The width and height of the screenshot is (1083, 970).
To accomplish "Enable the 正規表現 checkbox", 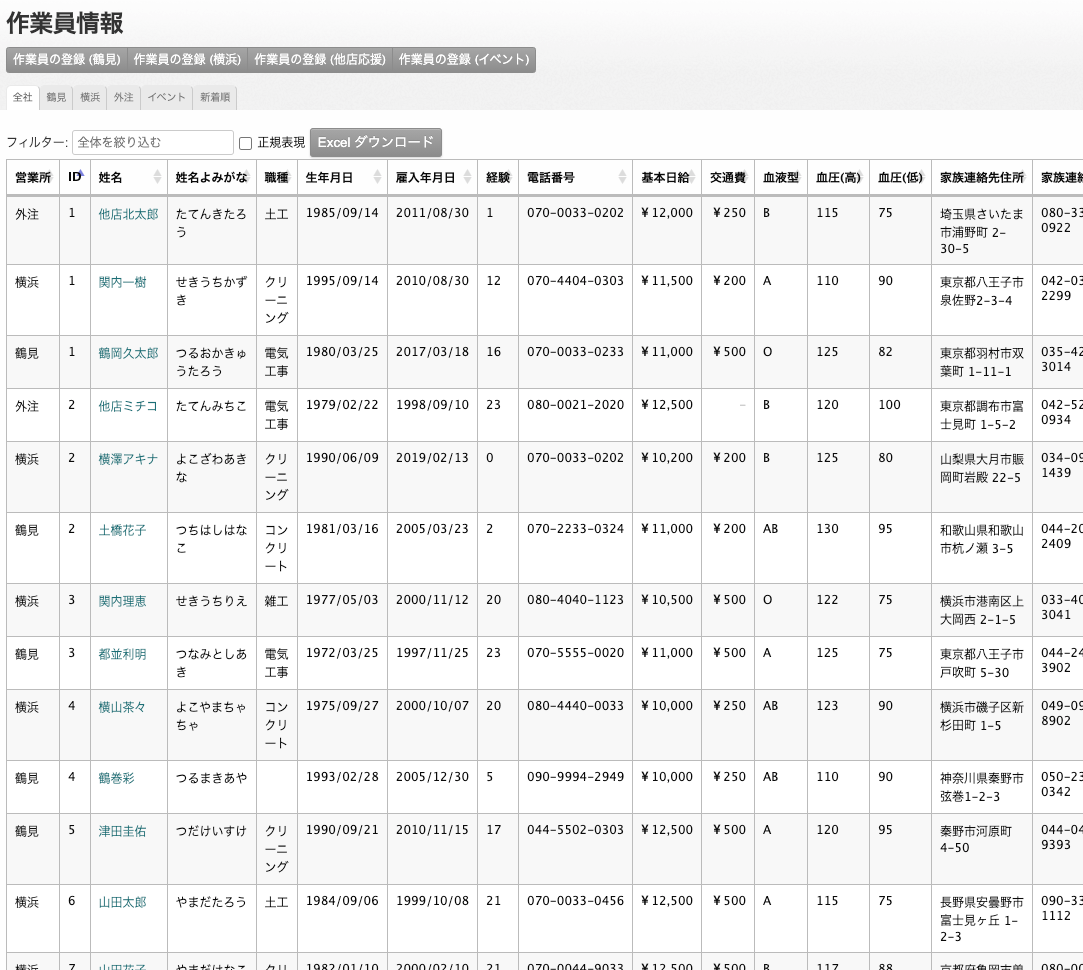I will click(245, 143).
